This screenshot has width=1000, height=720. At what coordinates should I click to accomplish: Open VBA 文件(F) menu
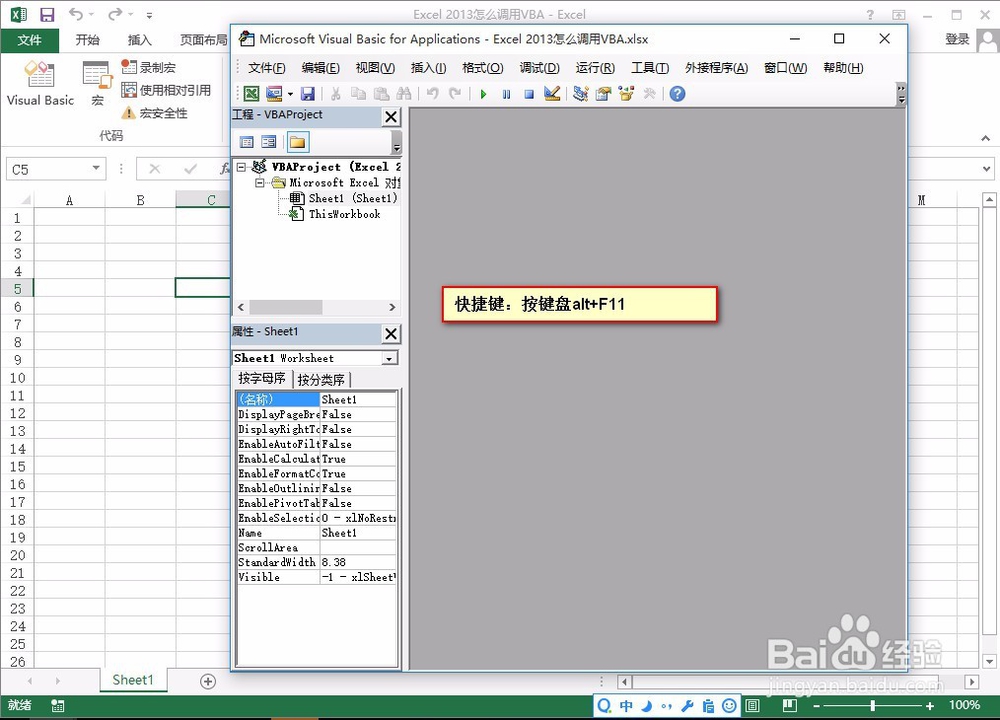pyautogui.click(x=267, y=68)
